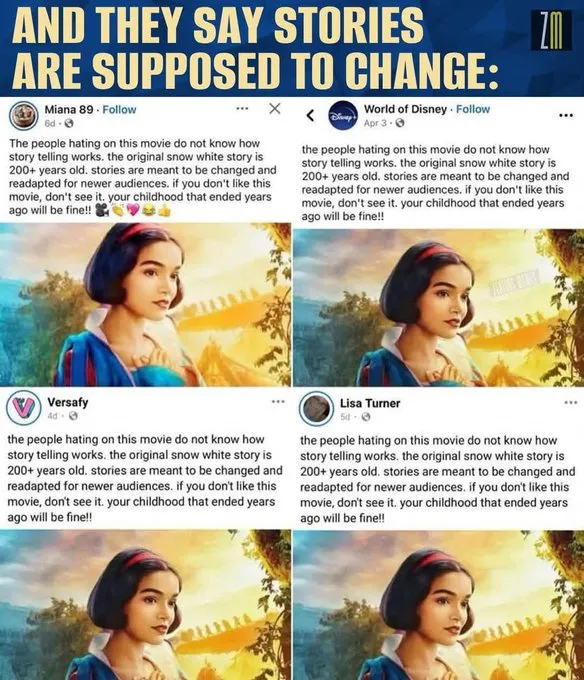Open Snow White image in World of Disney post
584x680 pixels.
pos(439,307)
